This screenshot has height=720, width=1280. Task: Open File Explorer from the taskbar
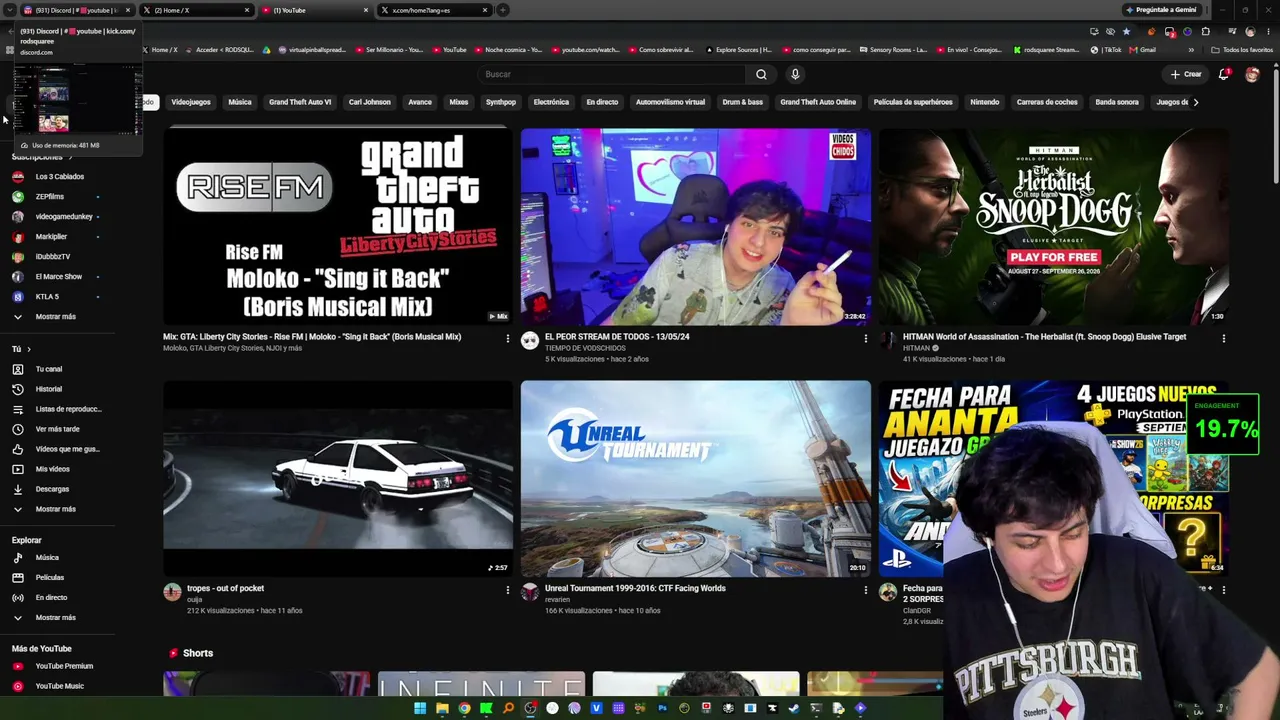(x=442, y=708)
